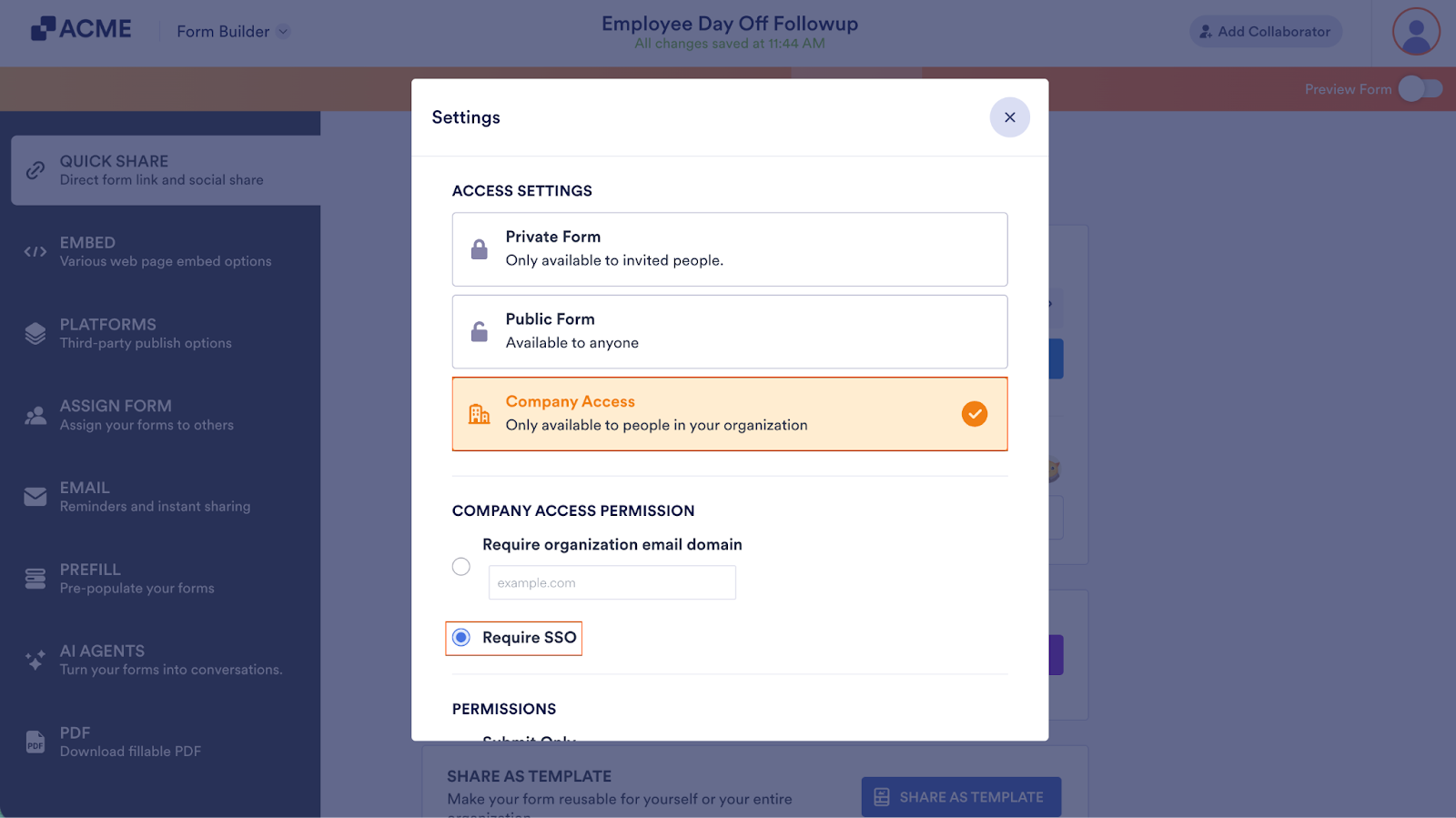1456x818 pixels.
Task: Expand the Company Access selection
Action: coord(729,414)
